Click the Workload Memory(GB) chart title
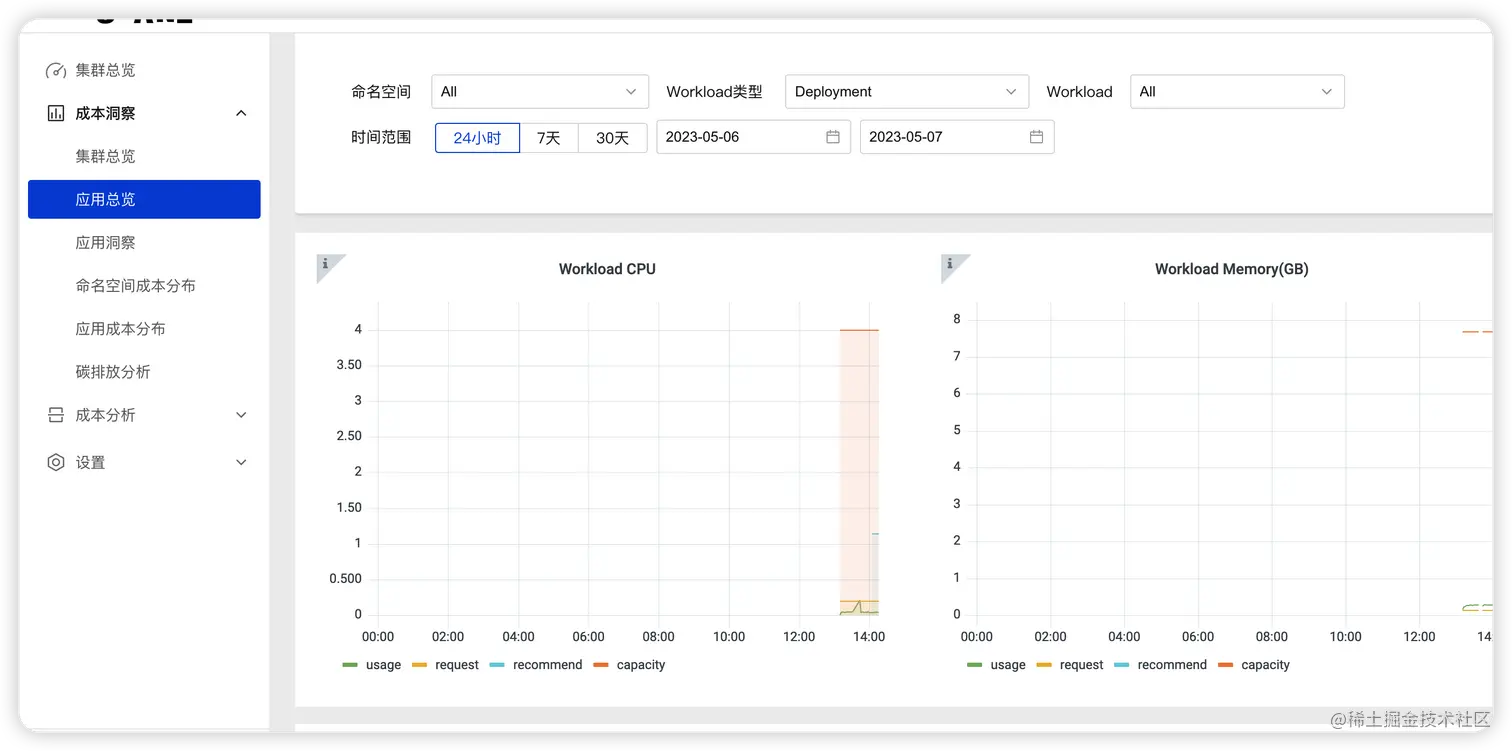The width and height of the screenshot is (1512, 751). tap(1232, 269)
